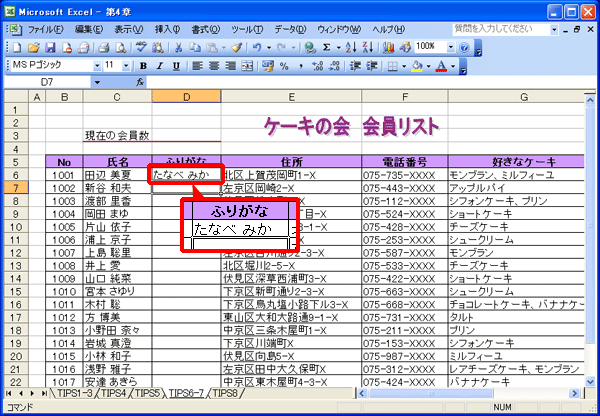
Task: Apply red font color A
Action: click(x=442, y=66)
